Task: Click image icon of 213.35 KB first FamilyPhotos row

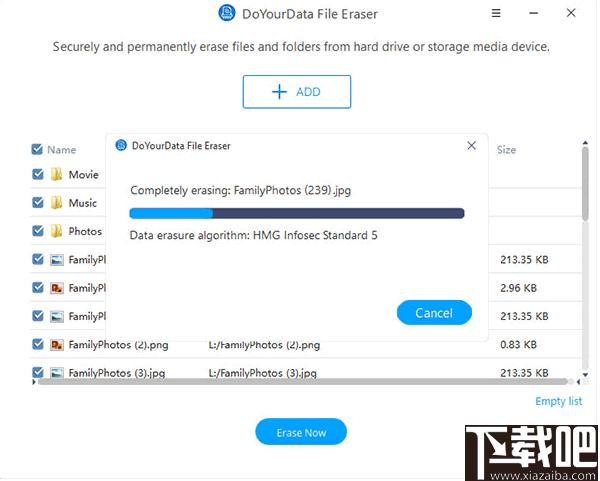Action: 57,260
